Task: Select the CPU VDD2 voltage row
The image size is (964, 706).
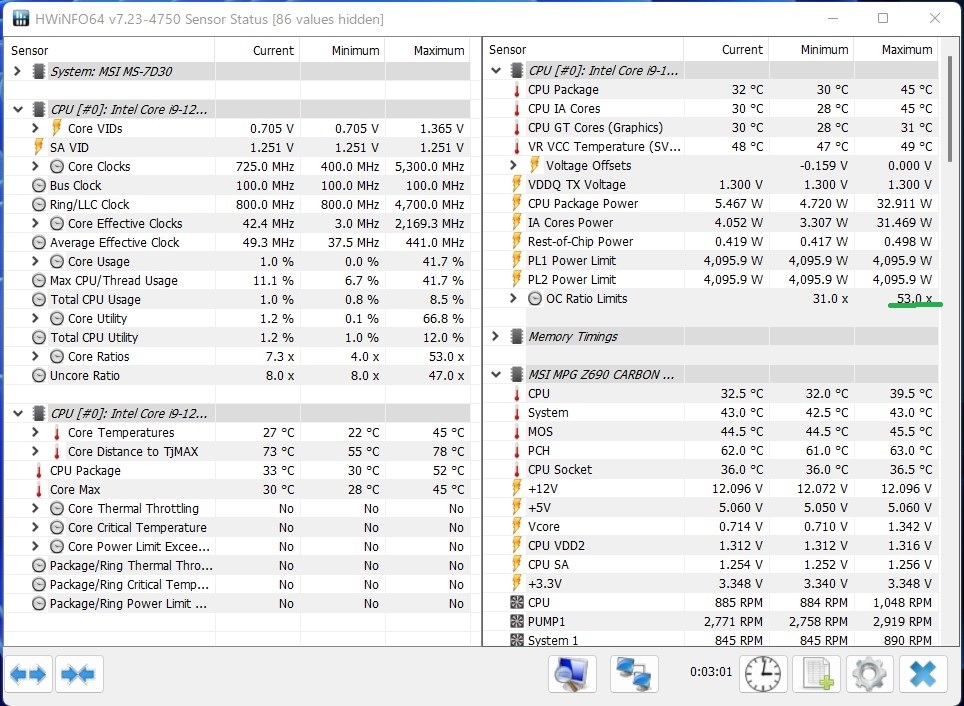Action: pyautogui.click(x=711, y=545)
